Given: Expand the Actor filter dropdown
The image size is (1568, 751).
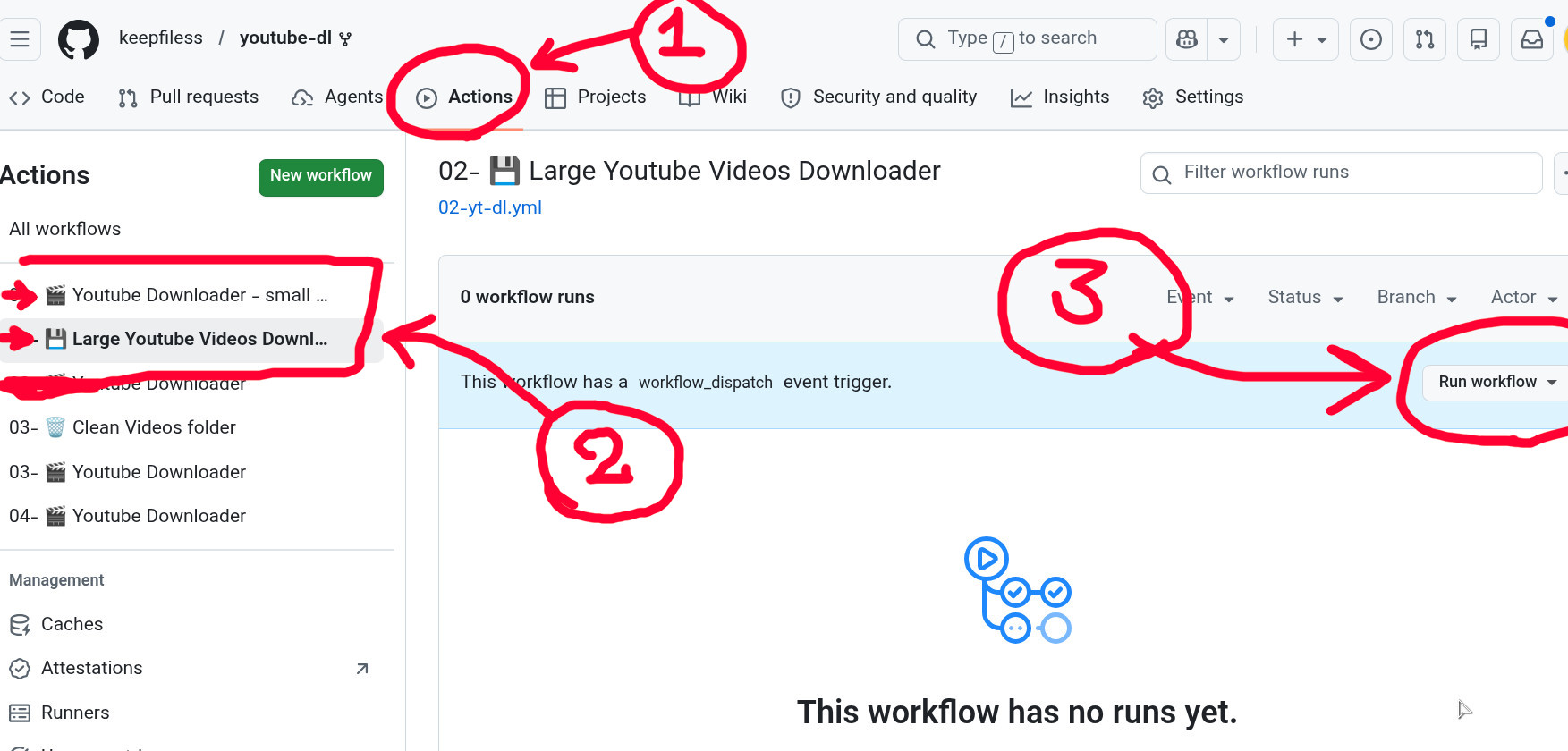Looking at the screenshot, I should pos(1524,297).
